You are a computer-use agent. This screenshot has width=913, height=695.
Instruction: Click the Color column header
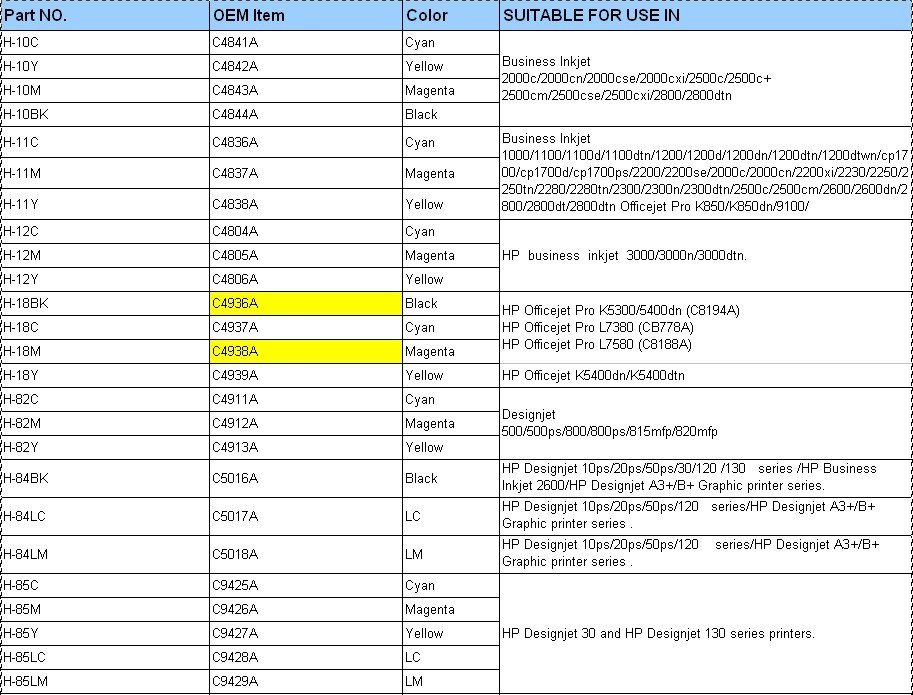coord(450,16)
